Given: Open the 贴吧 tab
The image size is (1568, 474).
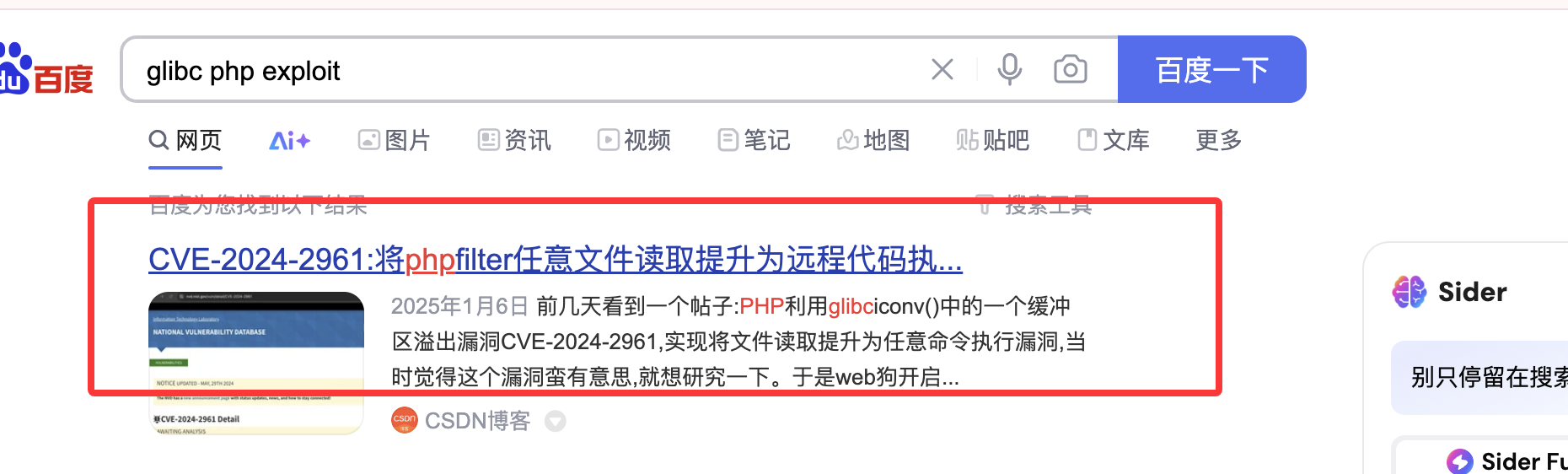Looking at the screenshot, I should pos(993,140).
